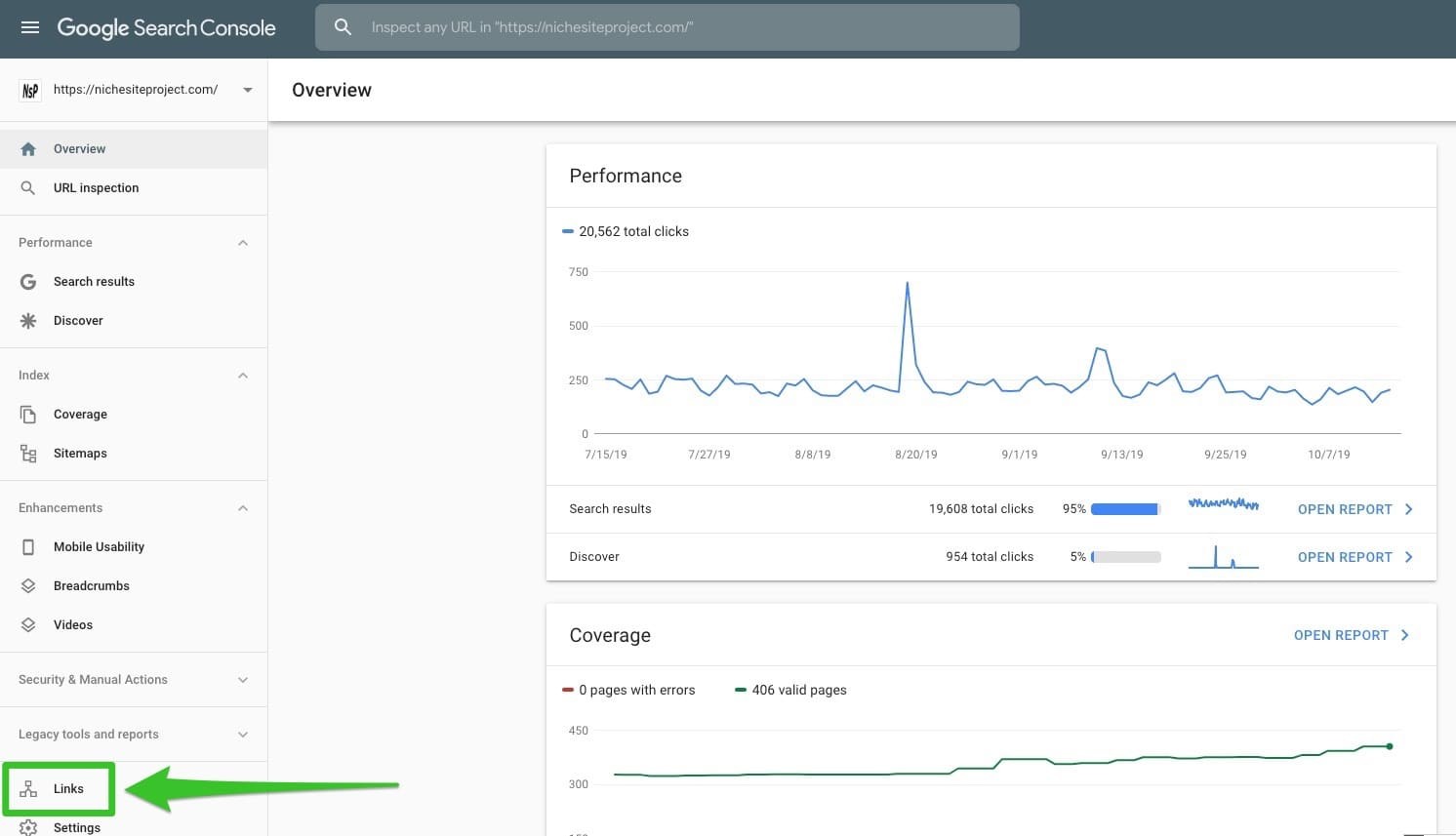Click the Sitemaps tree icon
The width and height of the screenshot is (1456, 836).
(28, 454)
